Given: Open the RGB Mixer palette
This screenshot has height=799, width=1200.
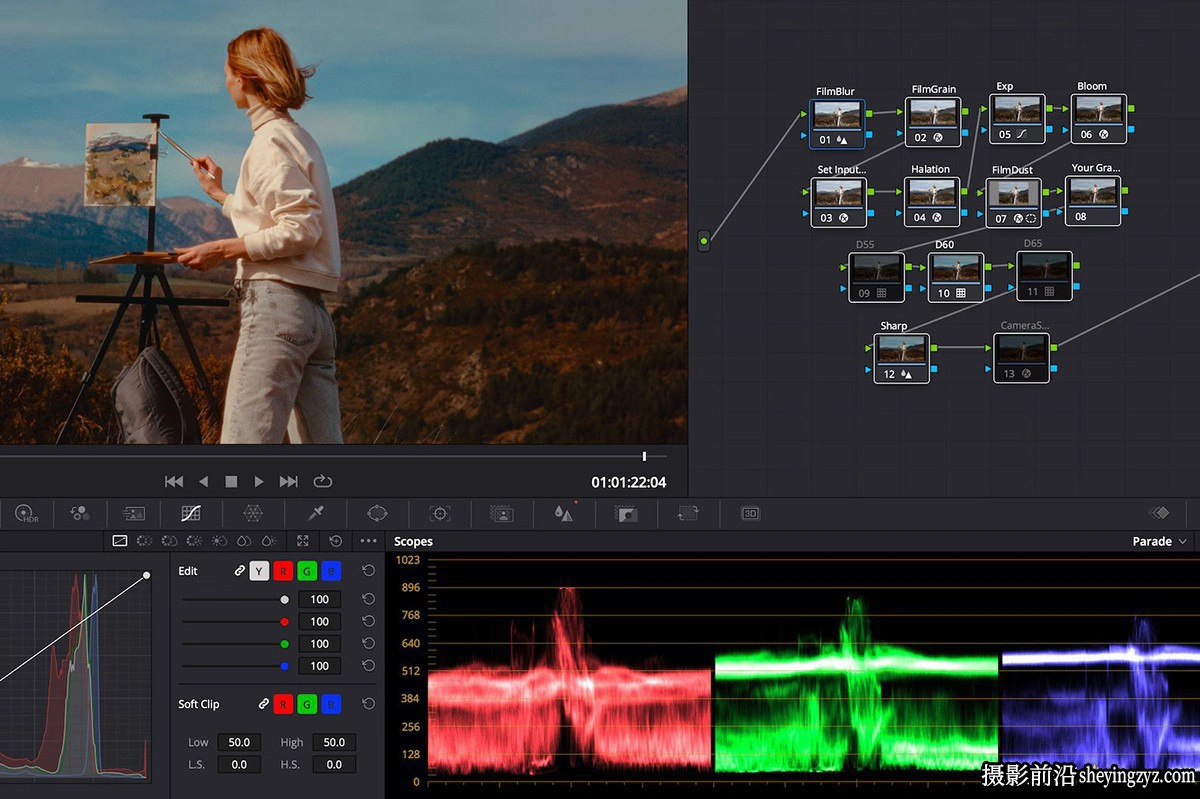Looking at the screenshot, I should (x=80, y=513).
